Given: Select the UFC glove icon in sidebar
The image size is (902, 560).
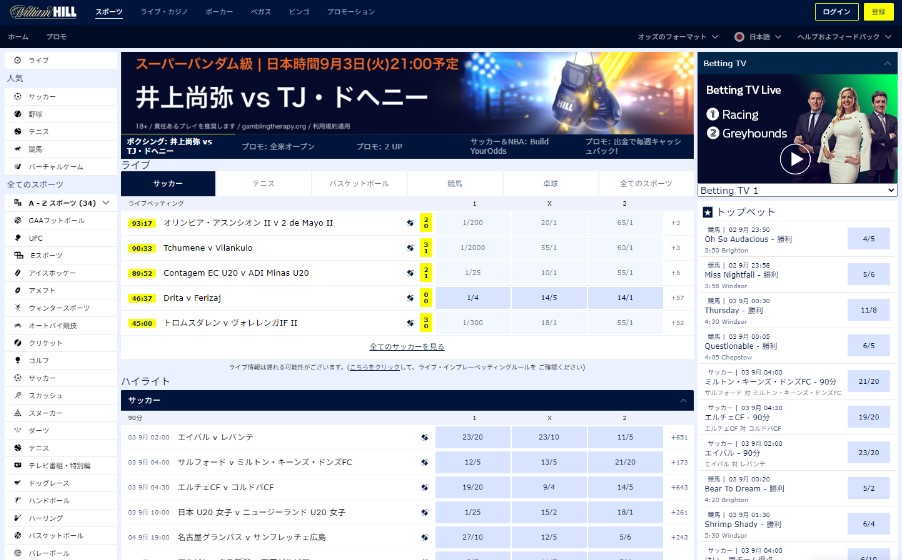Looking at the screenshot, I should click(x=17, y=237).
